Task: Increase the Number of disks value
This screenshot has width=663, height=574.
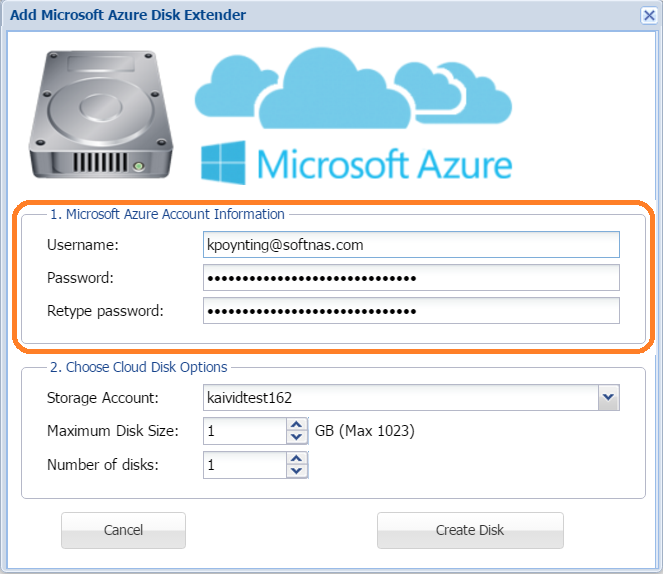Action: pyautogui.click(x=297, y=458)
